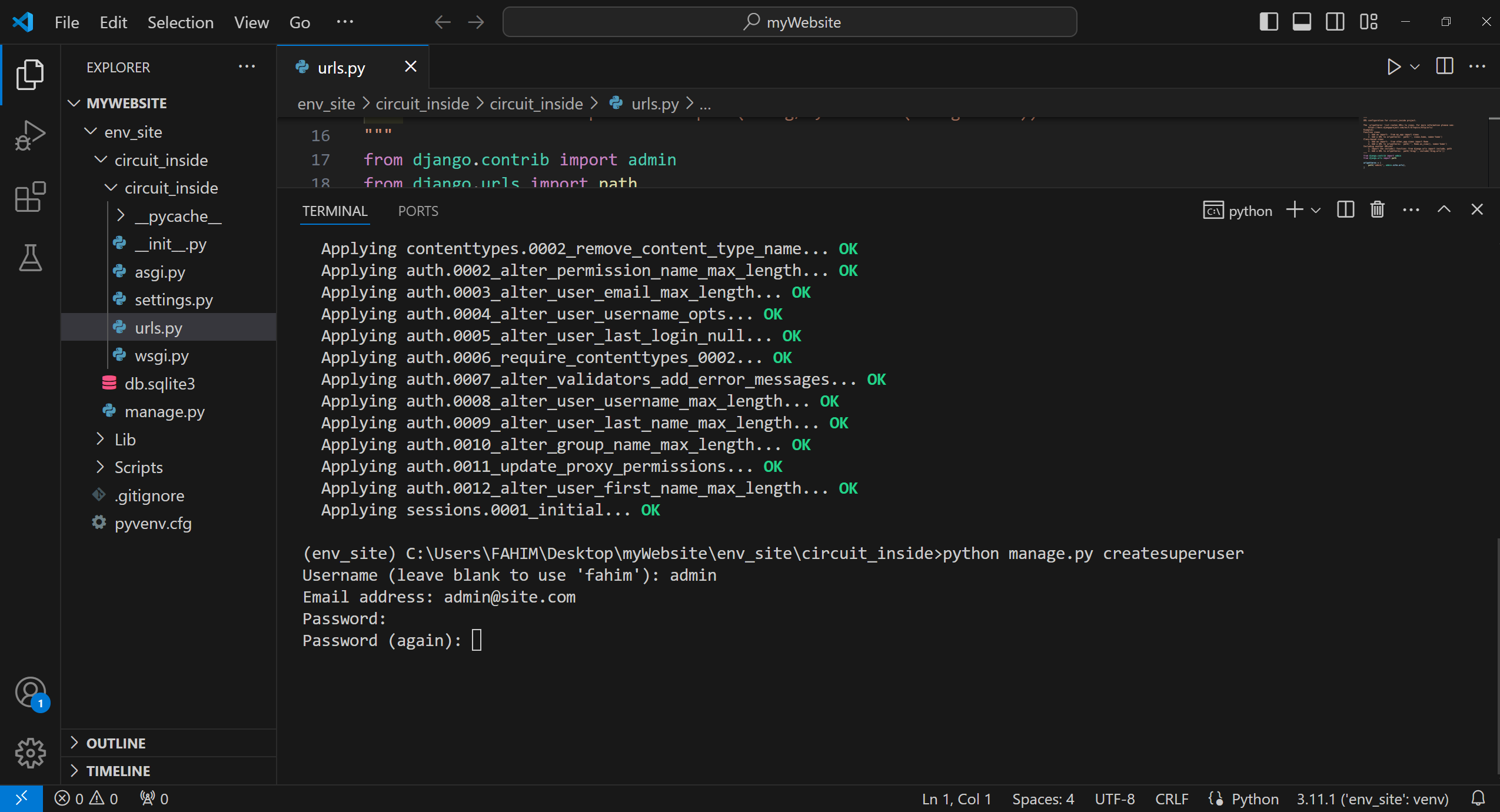Open the Explorer view in activity bar
Viewport: 1500px width, 812px height.
coord(30,75)
